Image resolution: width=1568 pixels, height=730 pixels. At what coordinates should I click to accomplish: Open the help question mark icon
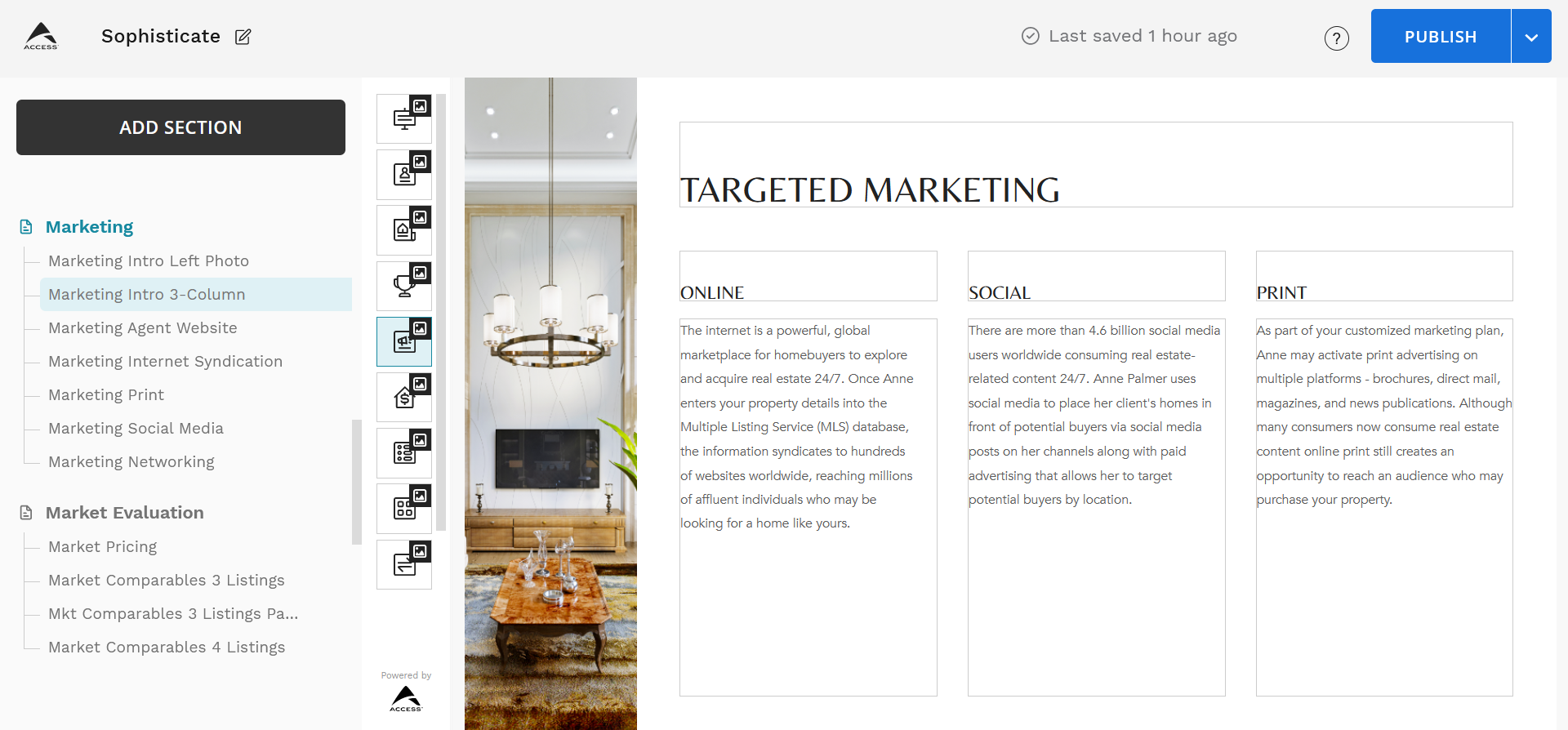point(1337,38)
